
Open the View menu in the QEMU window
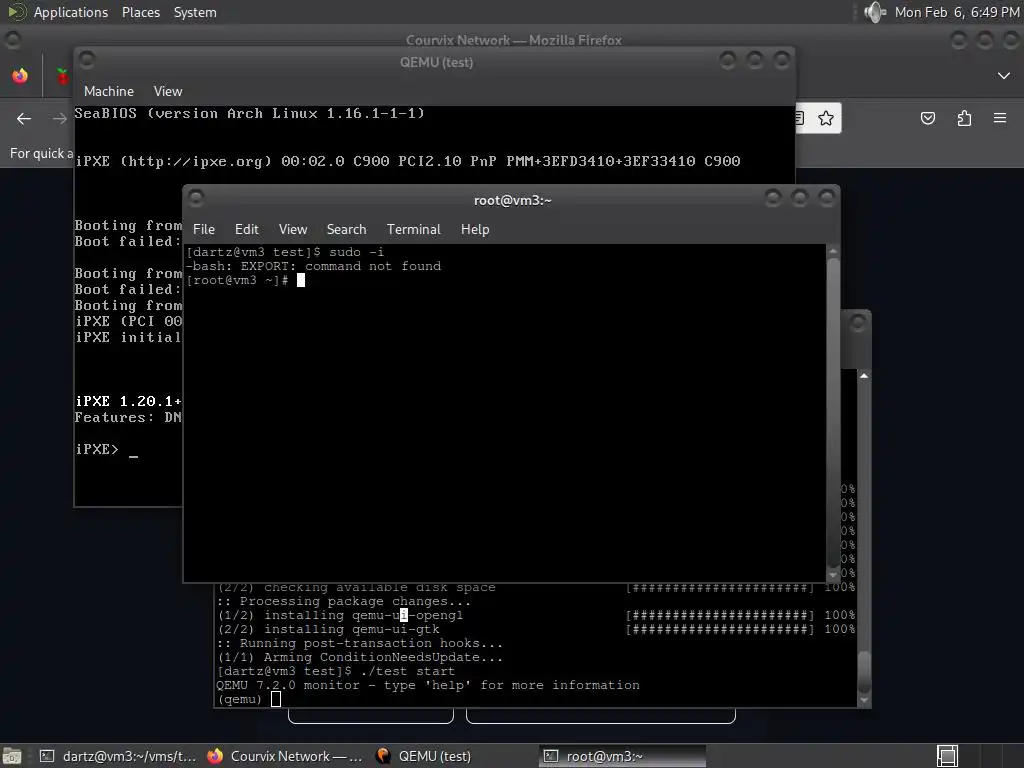(168, 91)
